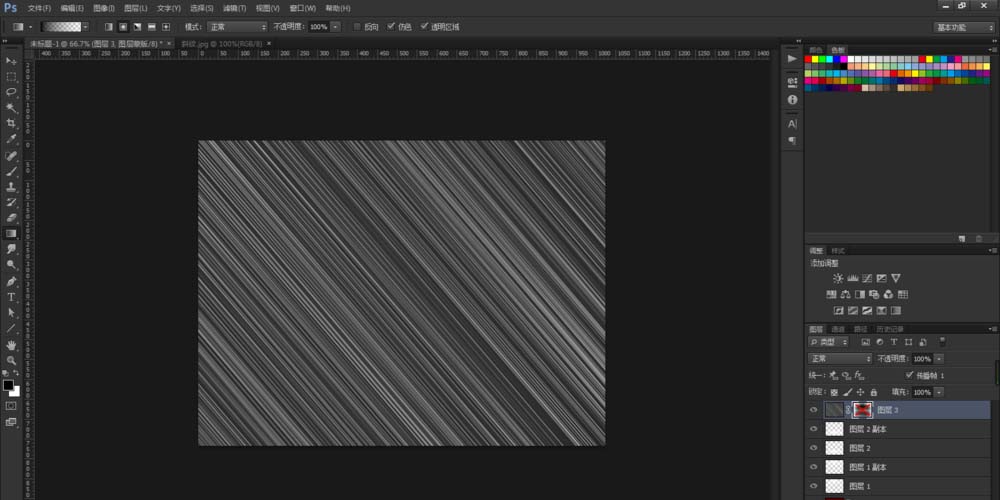Uncheck the 仿色 (Dither) checkbox

pos(391,27)
